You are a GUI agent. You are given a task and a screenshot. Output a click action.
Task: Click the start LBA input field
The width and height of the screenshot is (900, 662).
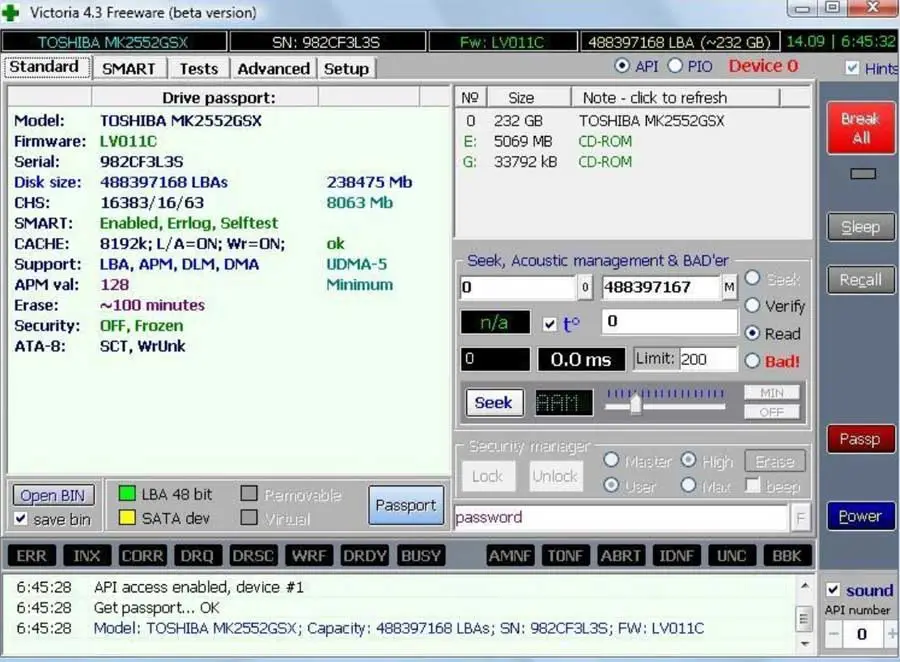coord(518,287)
